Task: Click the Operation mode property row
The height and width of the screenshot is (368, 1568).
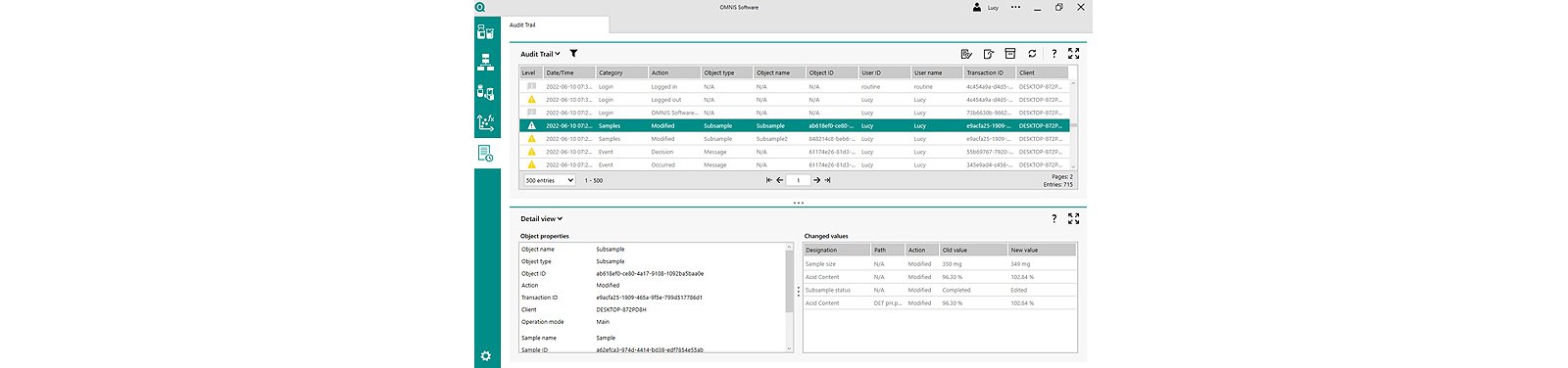Action: click(x=652, y=321)
